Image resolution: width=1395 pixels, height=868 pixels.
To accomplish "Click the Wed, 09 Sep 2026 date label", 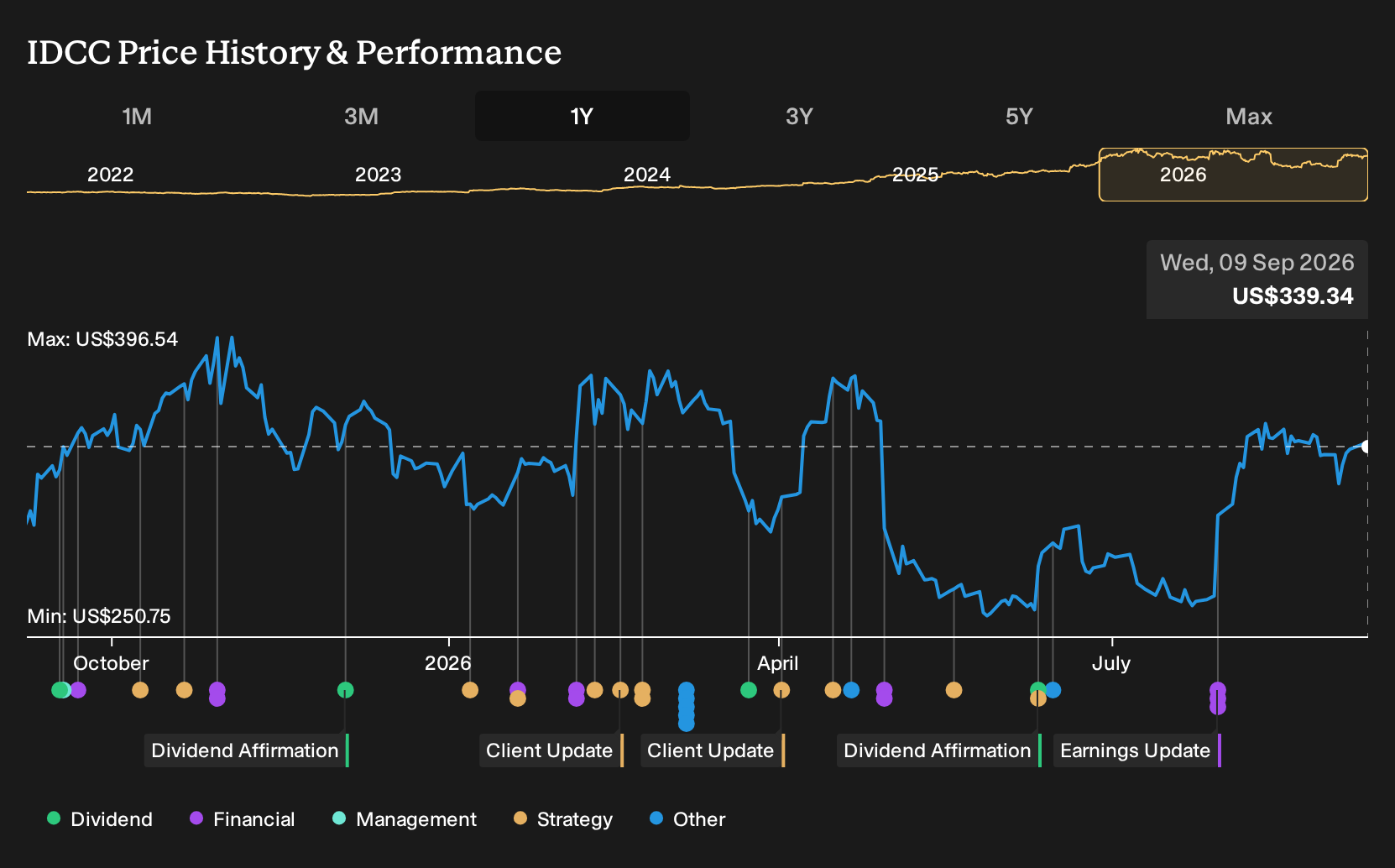I will tap(1257, 263).
